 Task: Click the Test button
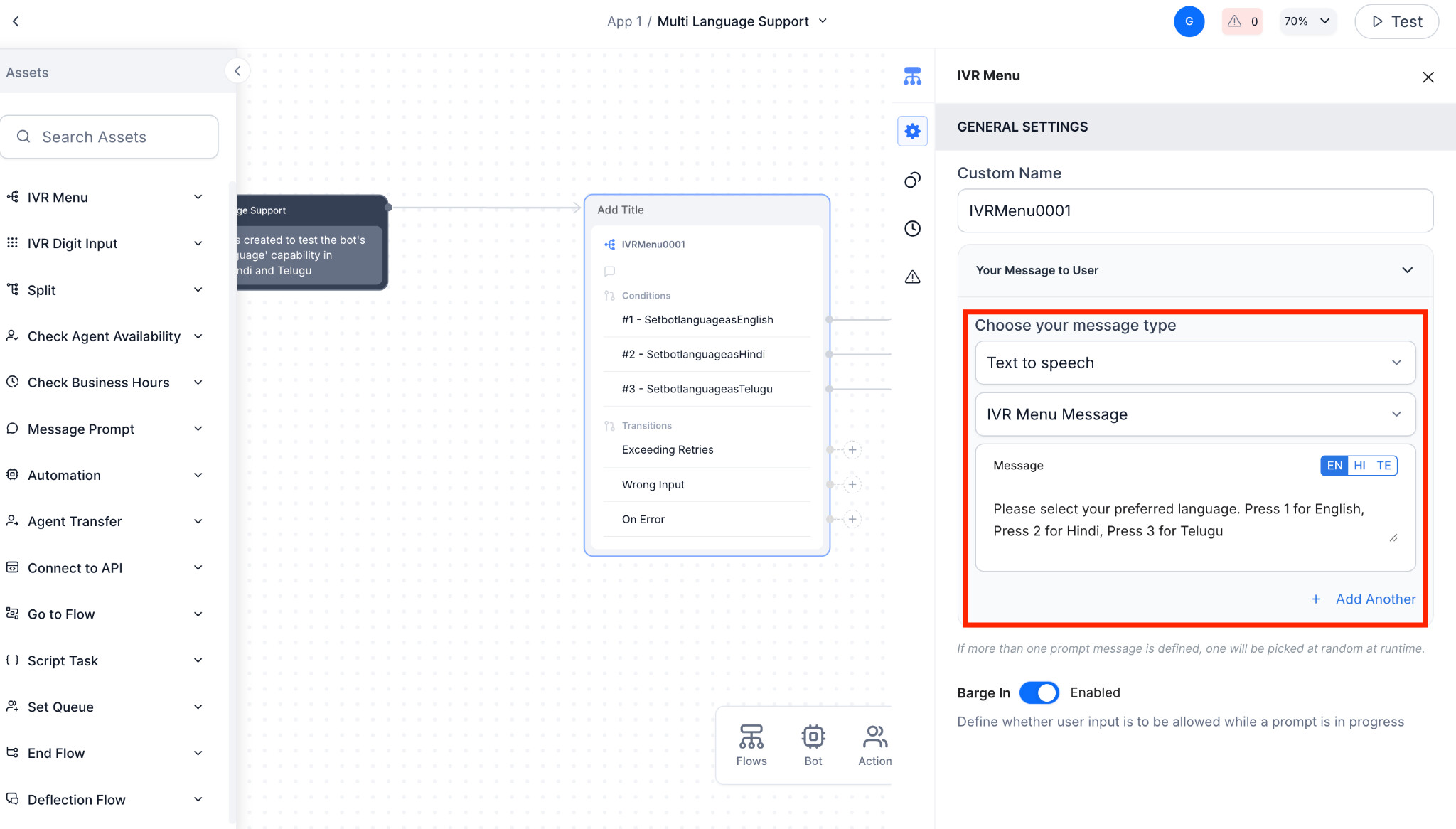pos(1396,21)
